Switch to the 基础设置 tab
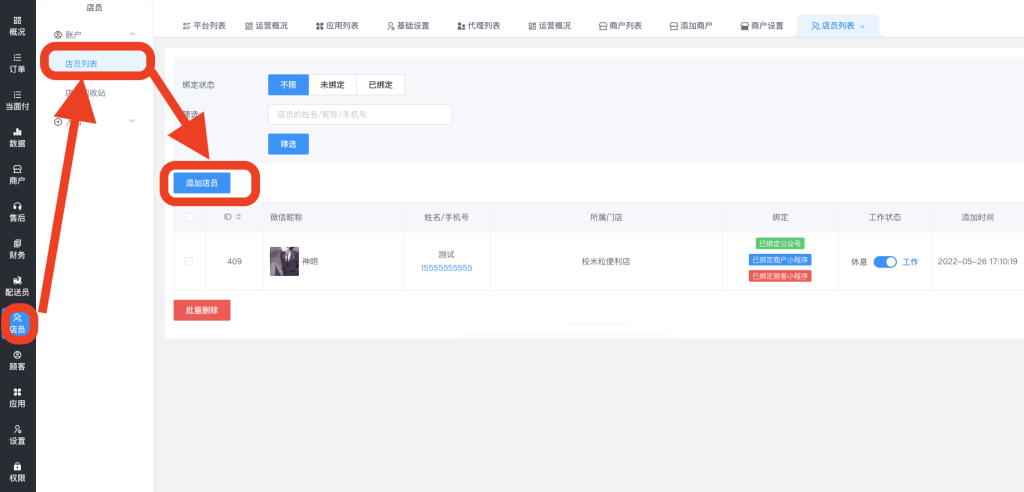The image size is (1024, 492). (408, 25)
